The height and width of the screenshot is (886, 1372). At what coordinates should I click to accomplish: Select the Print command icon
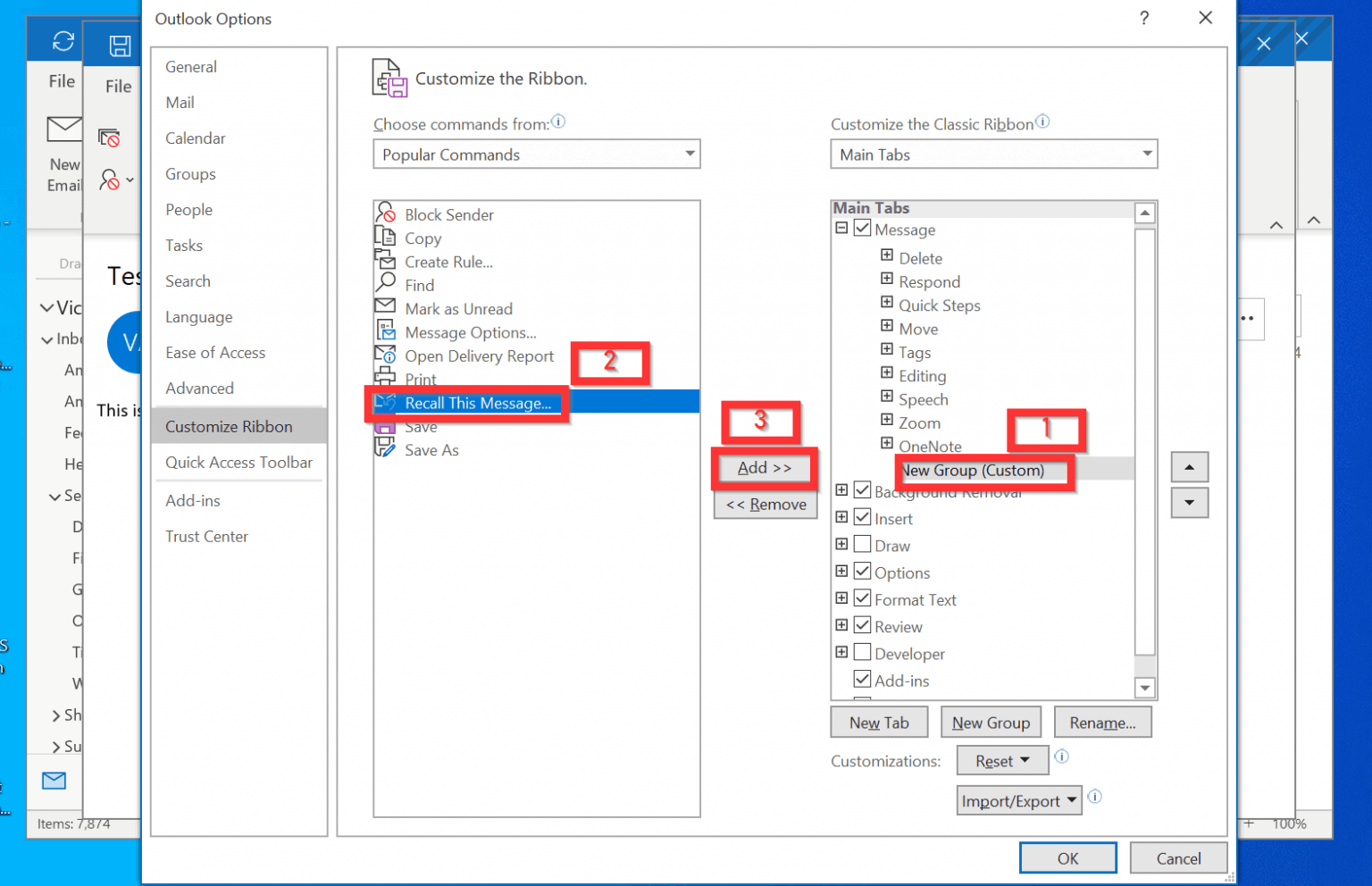385,379
